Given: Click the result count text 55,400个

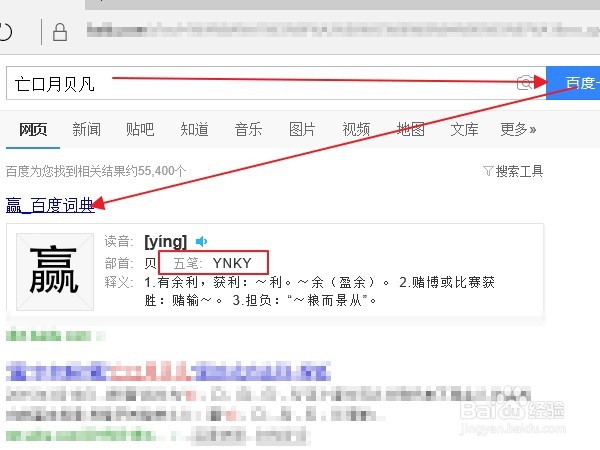Looking at the screenshot, I should coord(161,171).
